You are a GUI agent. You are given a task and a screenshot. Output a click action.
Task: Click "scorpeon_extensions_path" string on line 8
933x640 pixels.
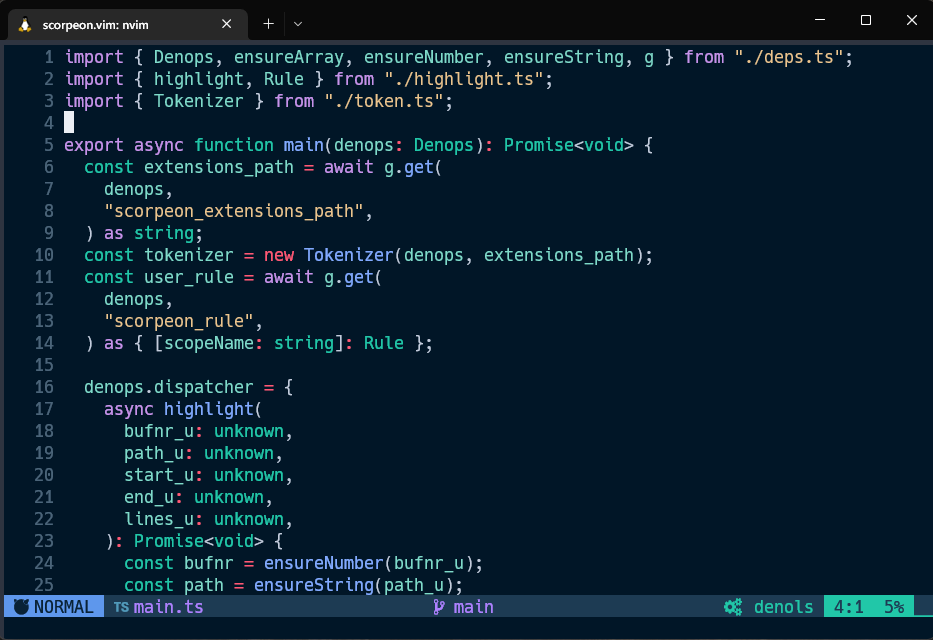tap(234, 211)
